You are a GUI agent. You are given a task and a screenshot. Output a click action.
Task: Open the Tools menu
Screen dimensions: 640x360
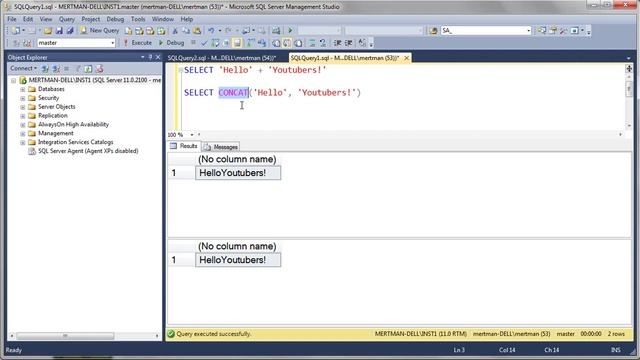coord(138,19)
